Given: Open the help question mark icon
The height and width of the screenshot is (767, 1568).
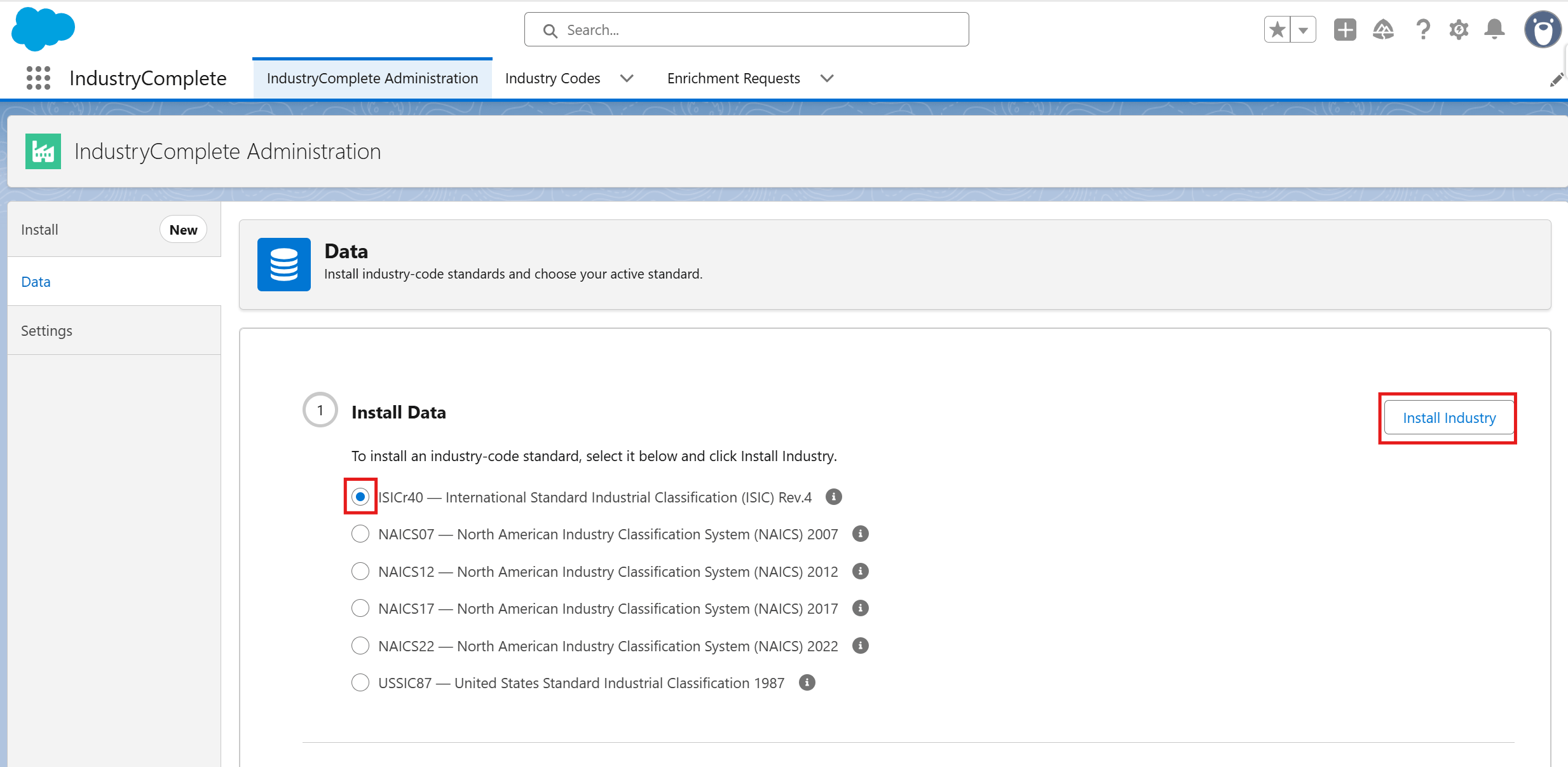Looking at the screenshot, I should tap(1423, 30).
